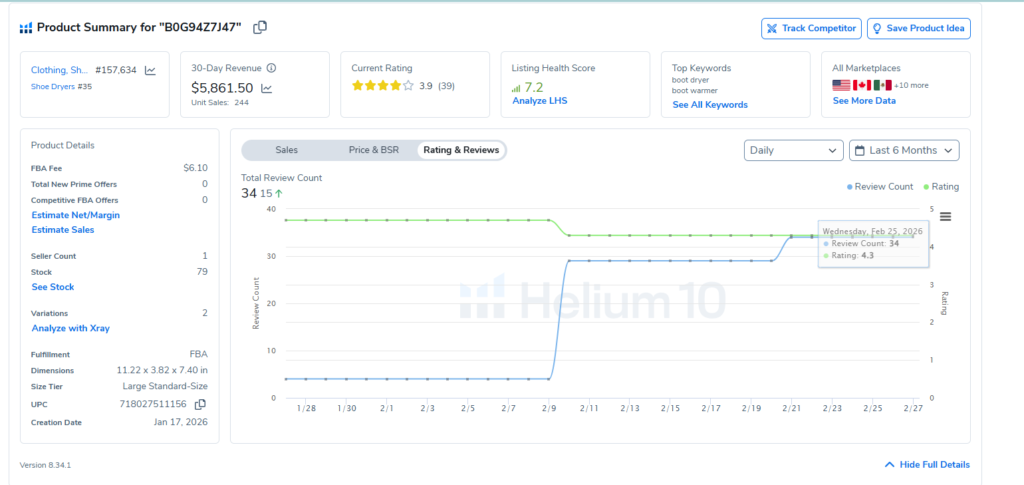1024x485 pixels.
Task: Click the Canada flag marketplace icon
Action: tap(861, 85)
